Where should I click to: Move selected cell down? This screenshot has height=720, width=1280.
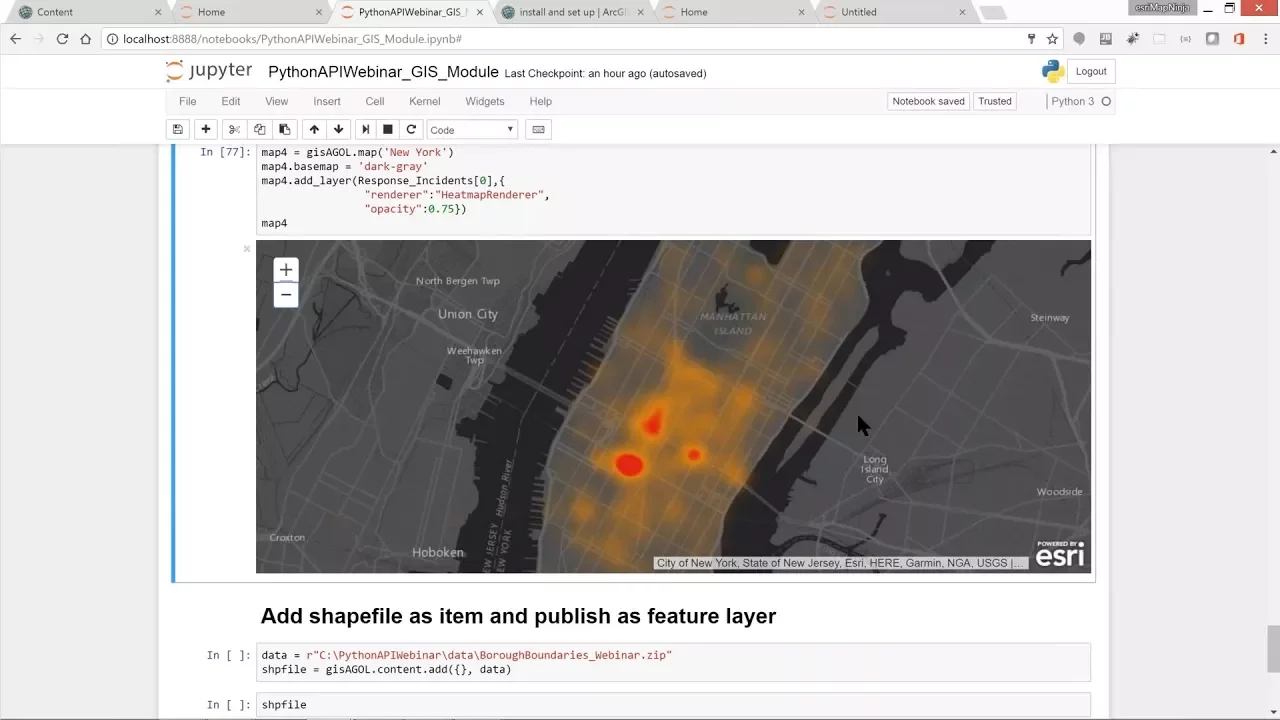(339, 129)
